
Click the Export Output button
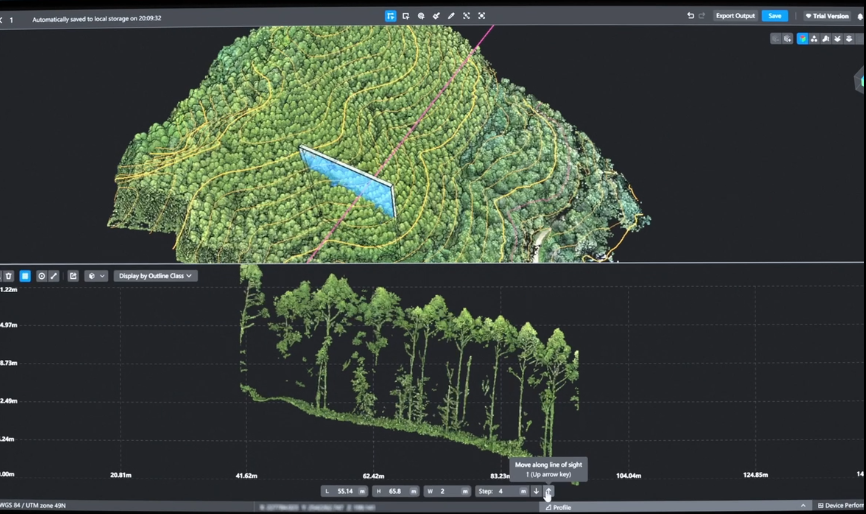point(735,16)
